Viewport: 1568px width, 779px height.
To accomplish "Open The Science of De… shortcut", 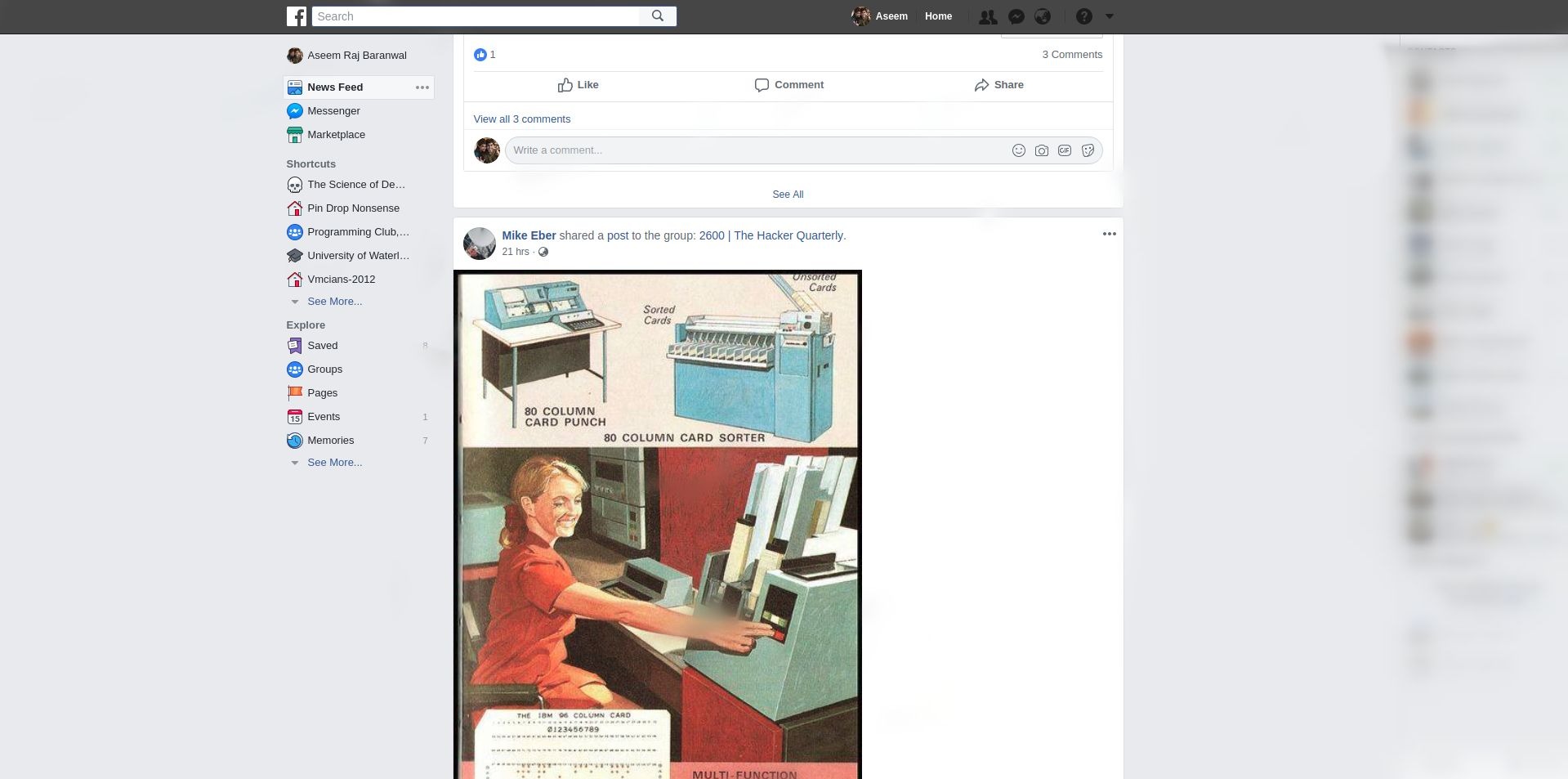I will tap(356, 185).
